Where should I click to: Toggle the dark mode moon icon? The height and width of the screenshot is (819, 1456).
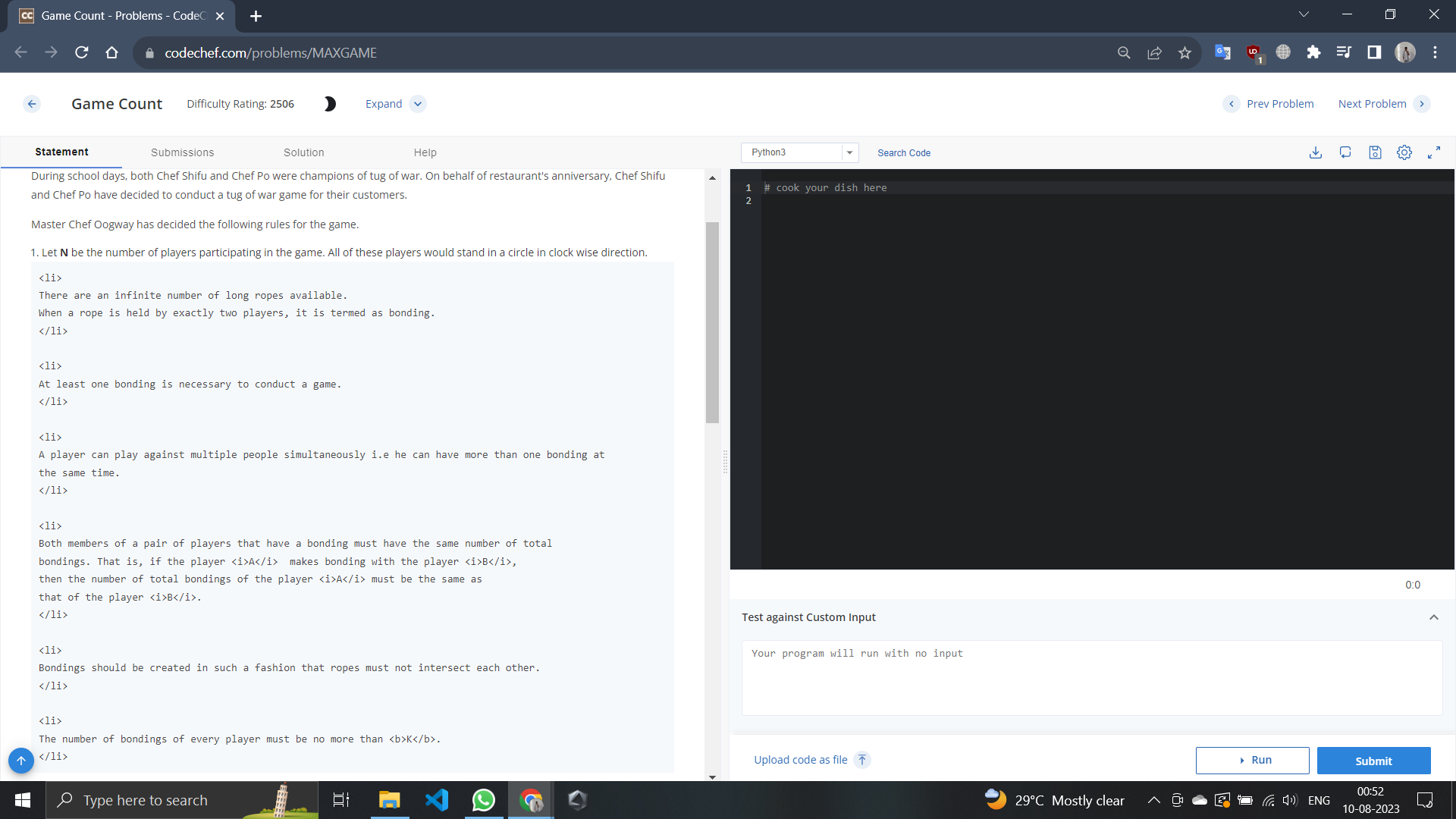[x=330, y=104]
